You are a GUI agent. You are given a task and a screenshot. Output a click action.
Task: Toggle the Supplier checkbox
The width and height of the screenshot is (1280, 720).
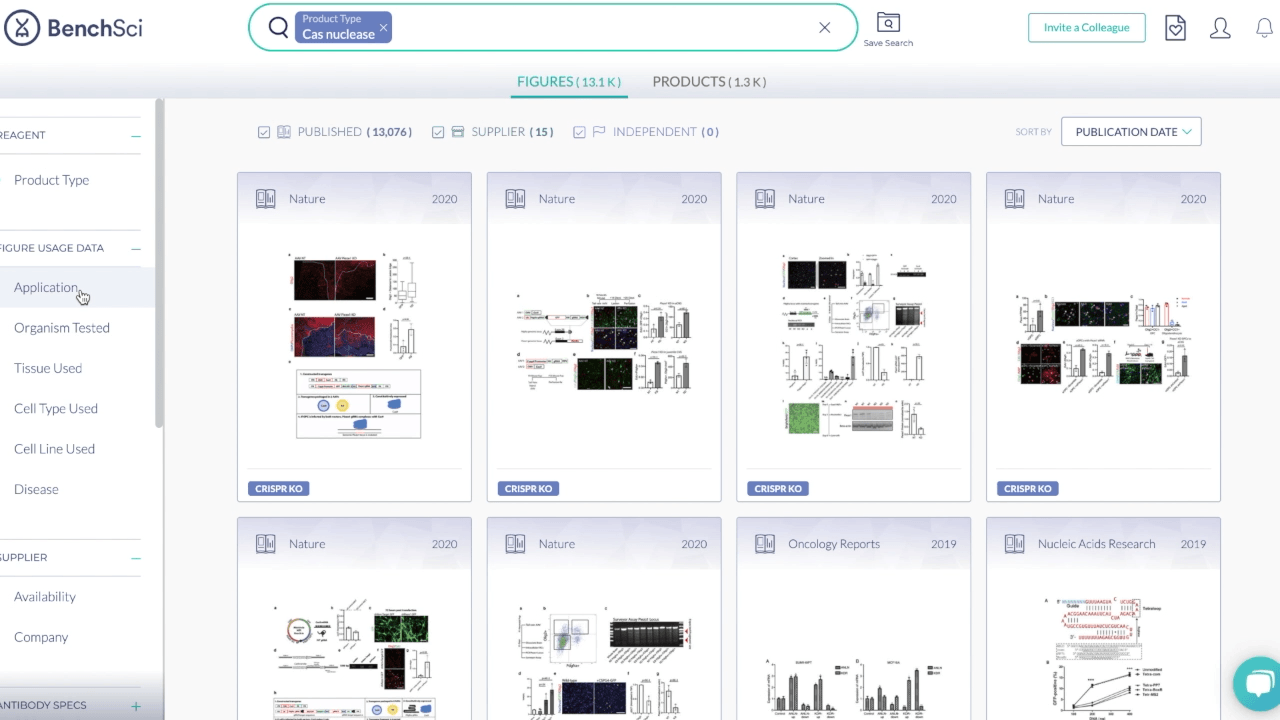pos(438,132)
